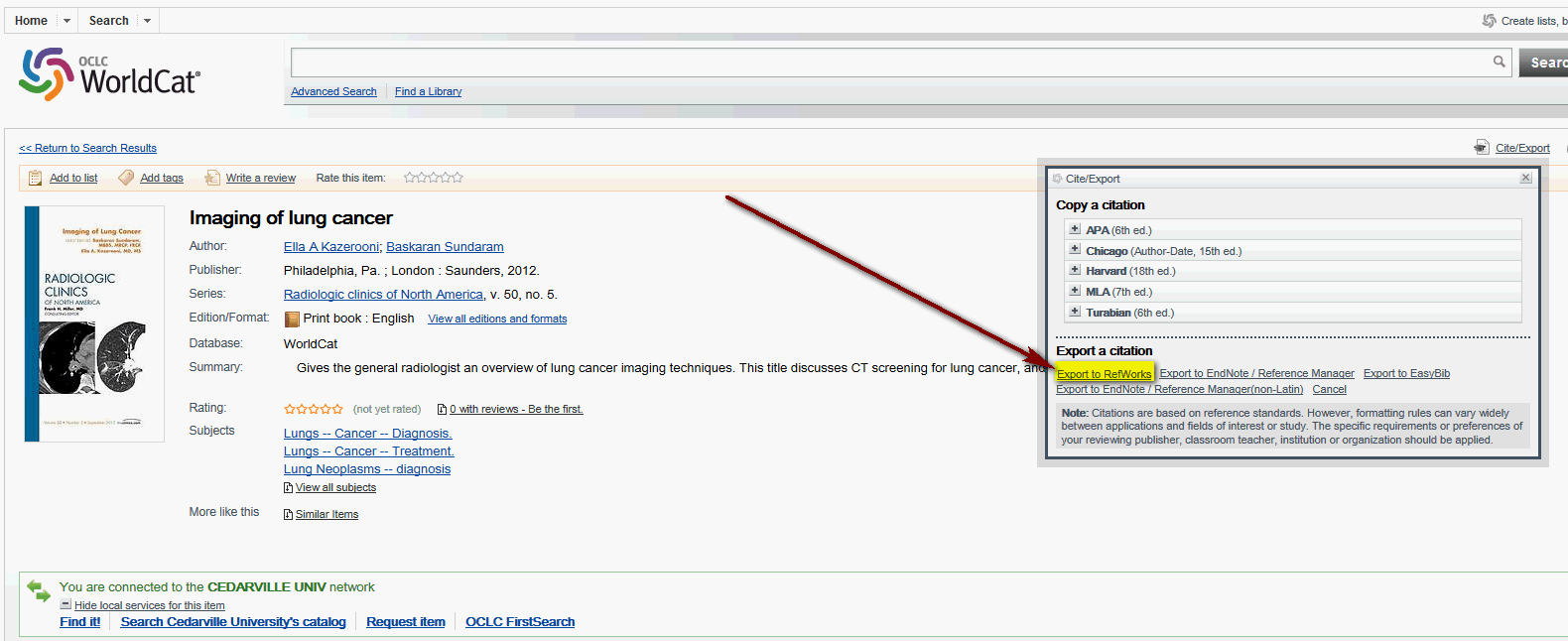Click Export to EasyBib
The height and width of the screenshot is (641, 1568).
1406,373
